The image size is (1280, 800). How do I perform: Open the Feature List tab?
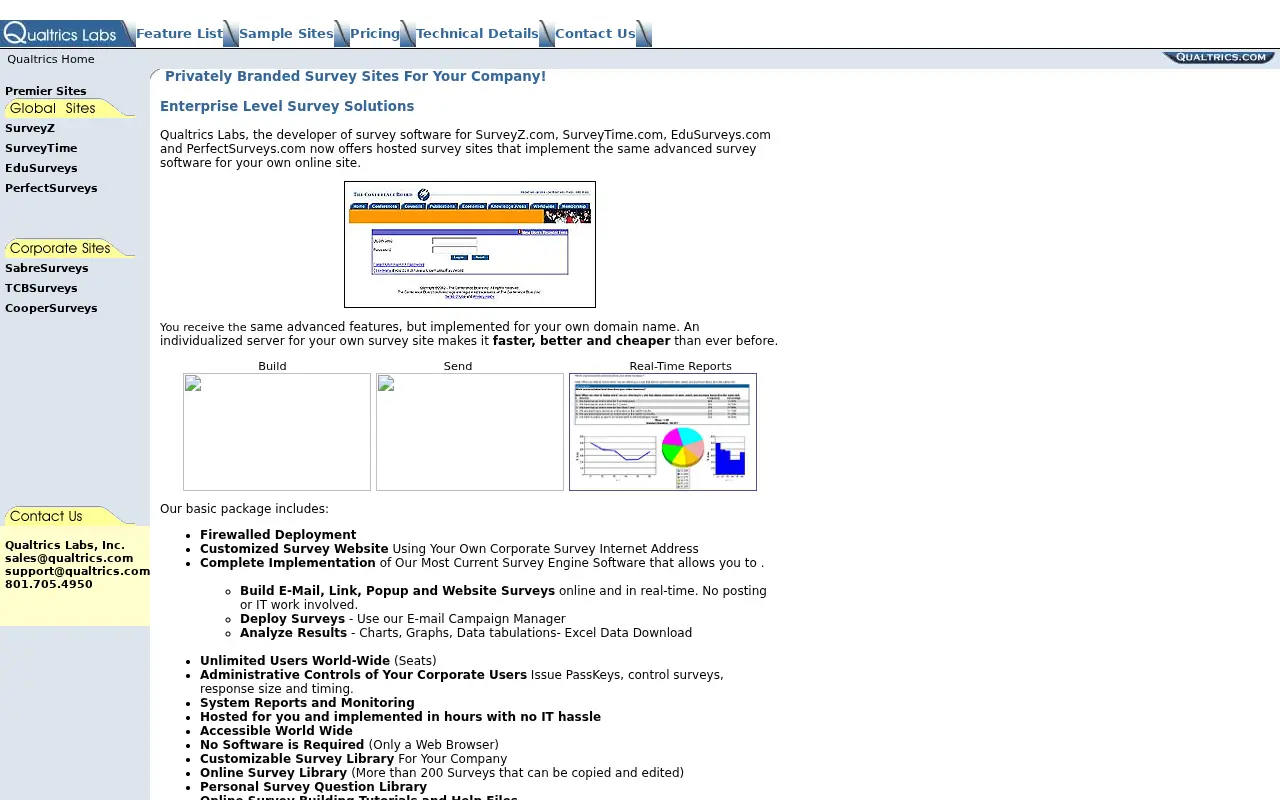point(179,33)
